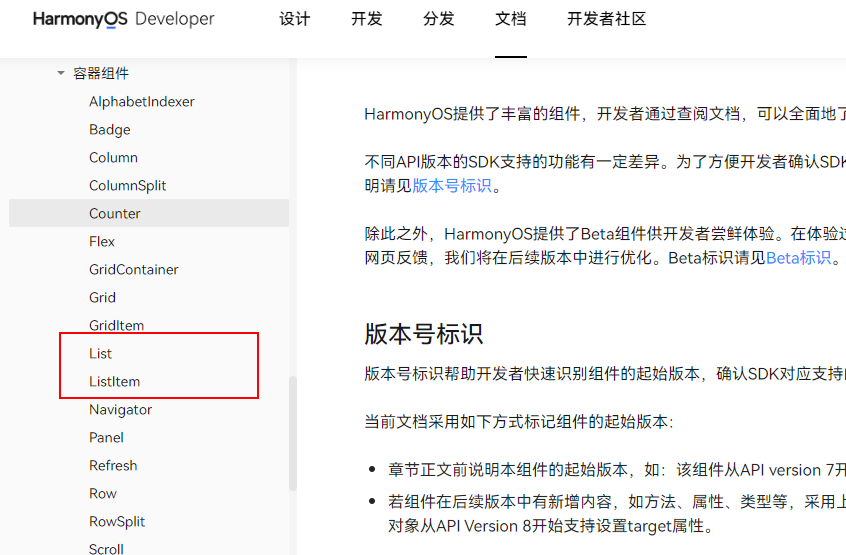Open Scroll in the sidebar
The height and width of the screenshot is (555, 846).
(106, 549)
